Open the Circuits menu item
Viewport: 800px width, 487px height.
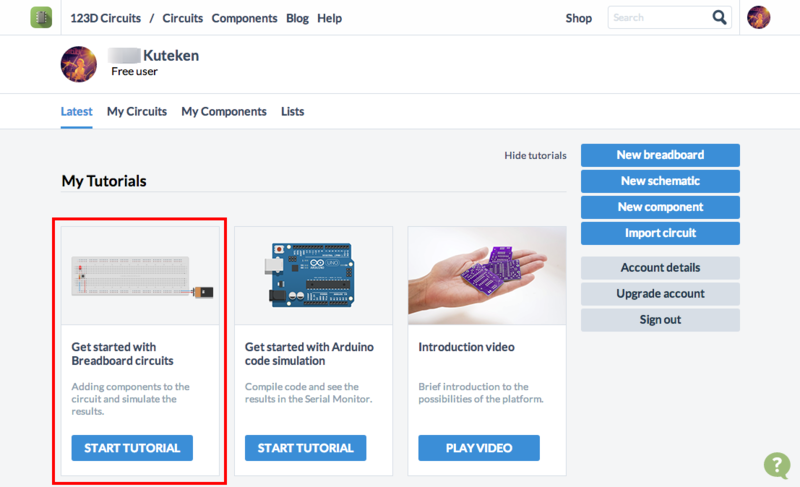click(x=183, y=18)
